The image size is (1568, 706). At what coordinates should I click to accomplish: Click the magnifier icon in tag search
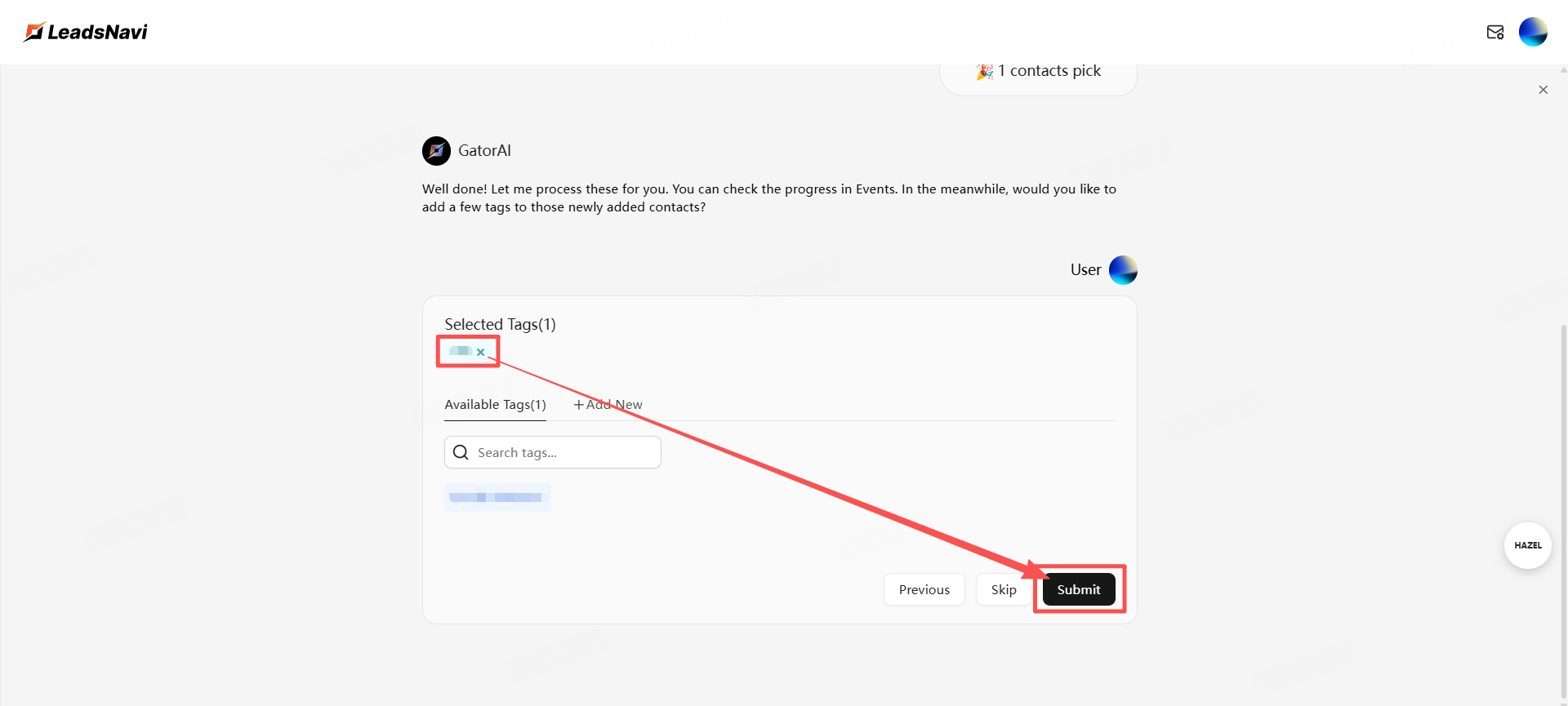[461, 452]
